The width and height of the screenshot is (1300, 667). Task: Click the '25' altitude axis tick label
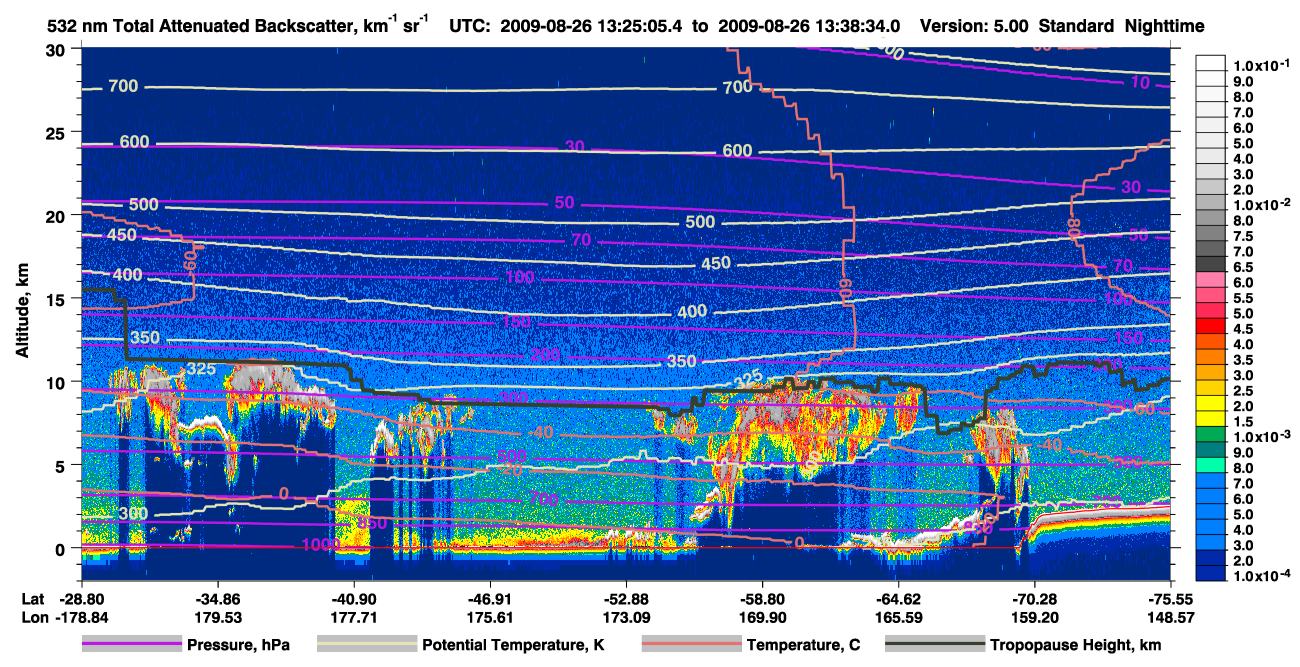coord(58,132)
